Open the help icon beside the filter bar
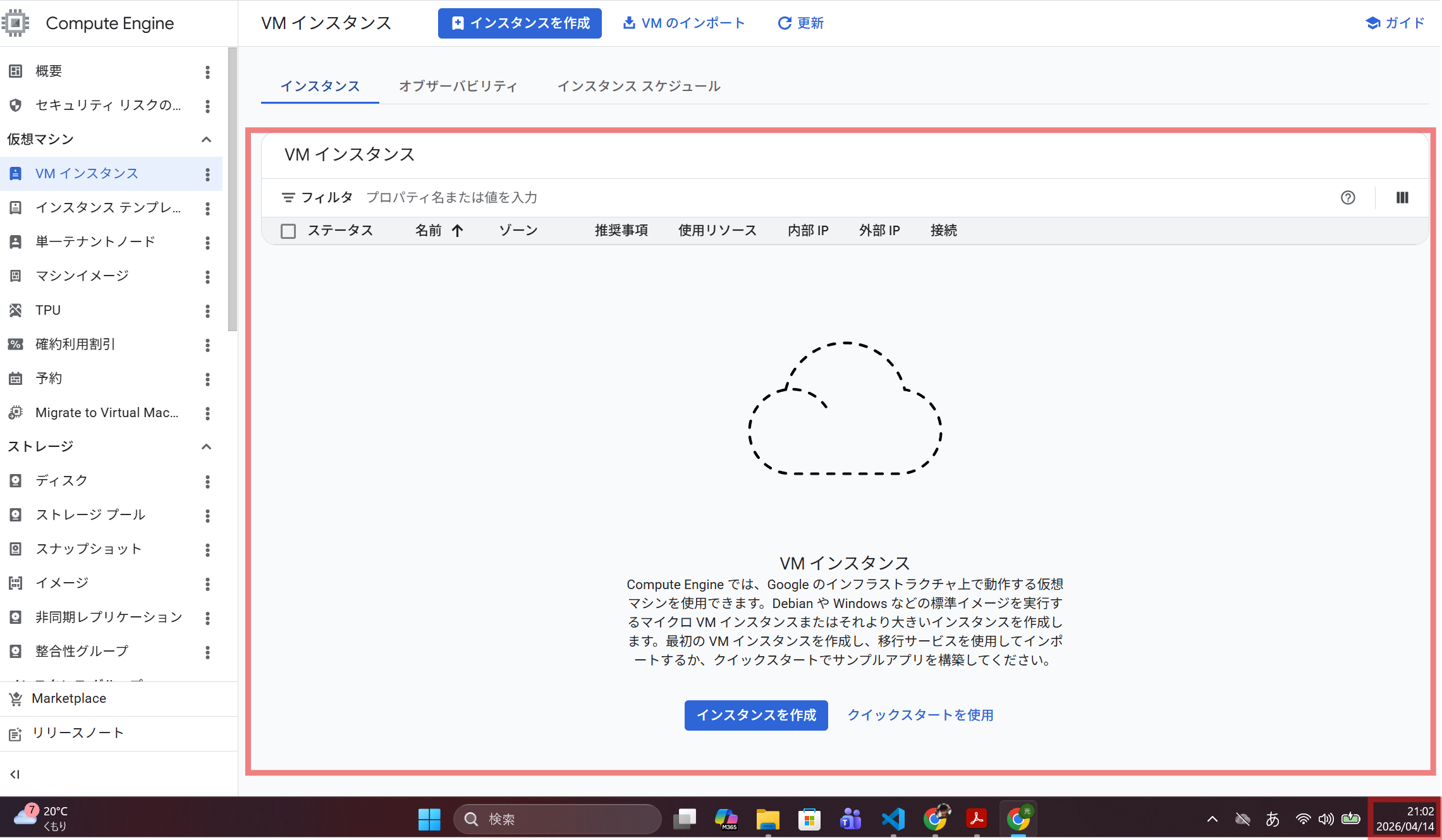 click(x=1348, y=197)
